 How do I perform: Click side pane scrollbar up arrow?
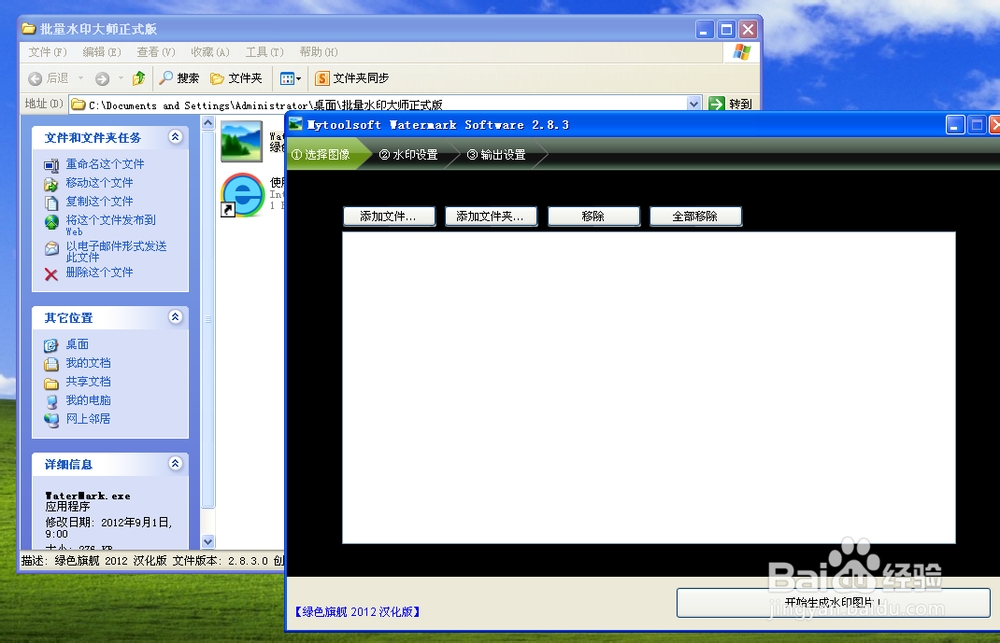click(208, 123)
